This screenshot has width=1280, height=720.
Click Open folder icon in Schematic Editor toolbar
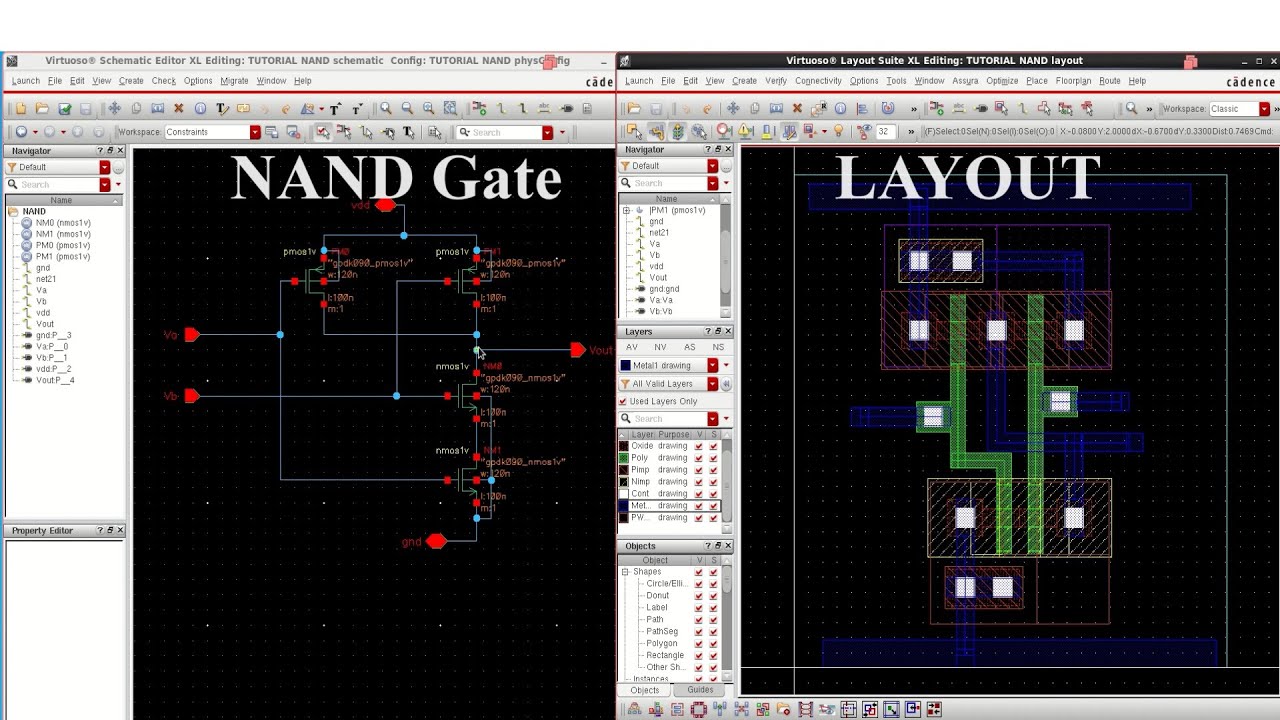(42, 108)
